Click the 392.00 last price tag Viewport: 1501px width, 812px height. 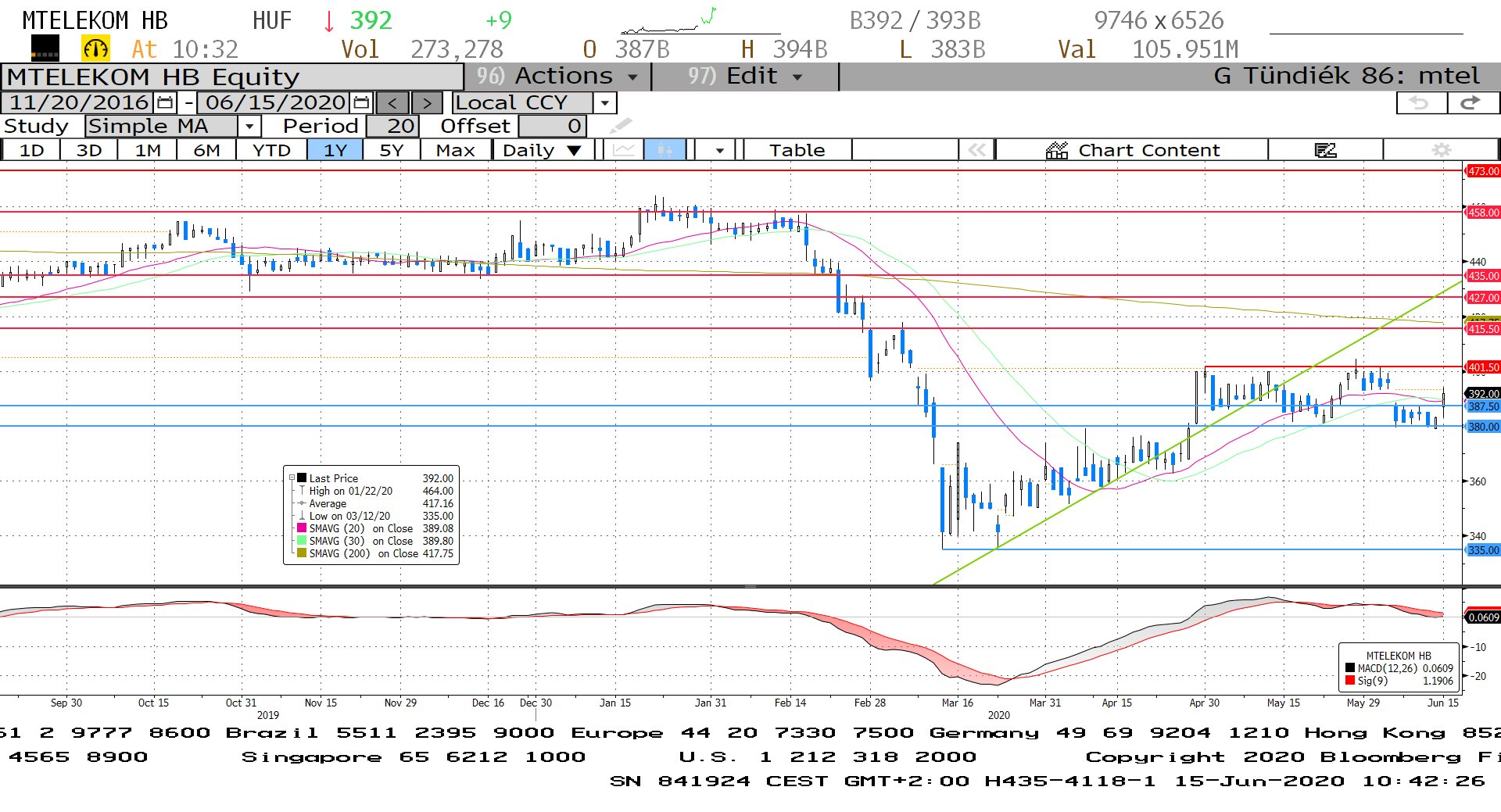coord(1483,394)
